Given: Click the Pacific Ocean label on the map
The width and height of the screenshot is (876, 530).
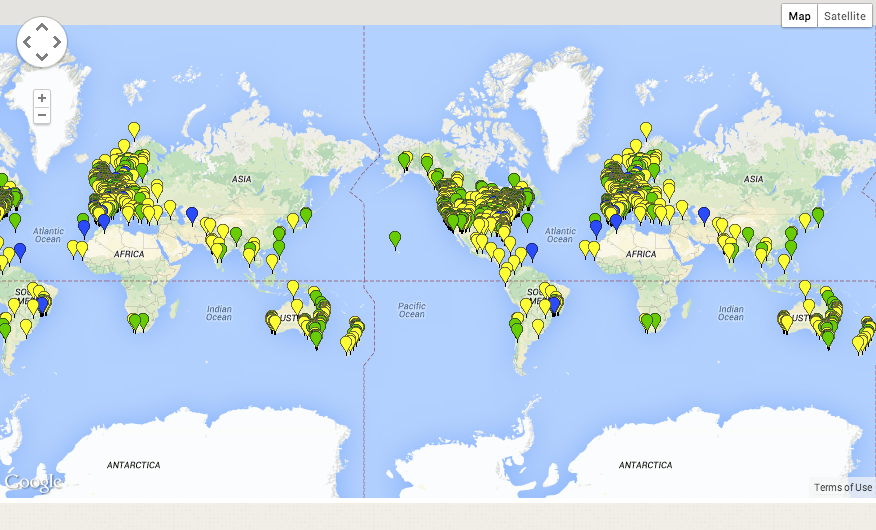Looking at the screenshot, I should (411, 309).
